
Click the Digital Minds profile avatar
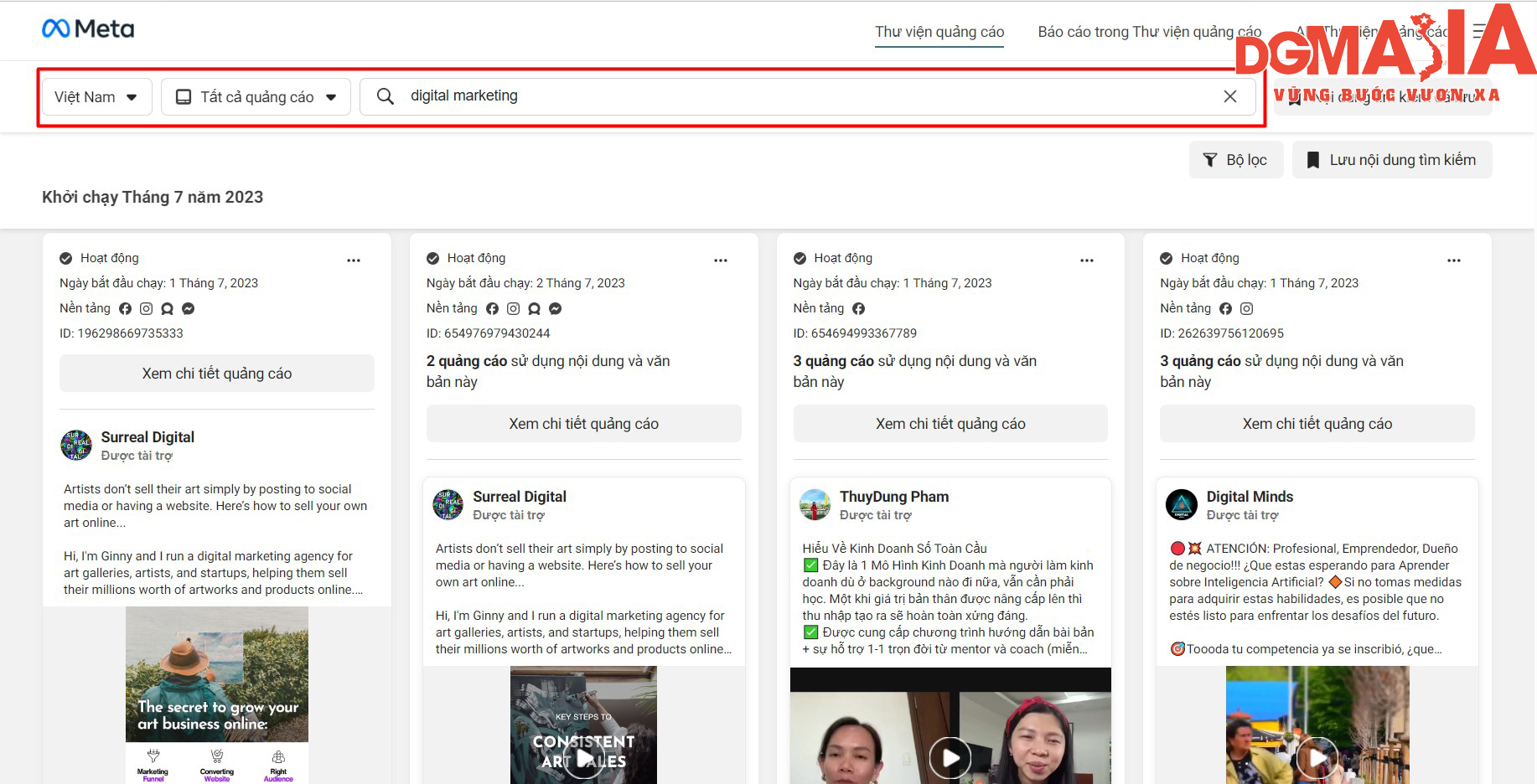tap(1182, 505)
